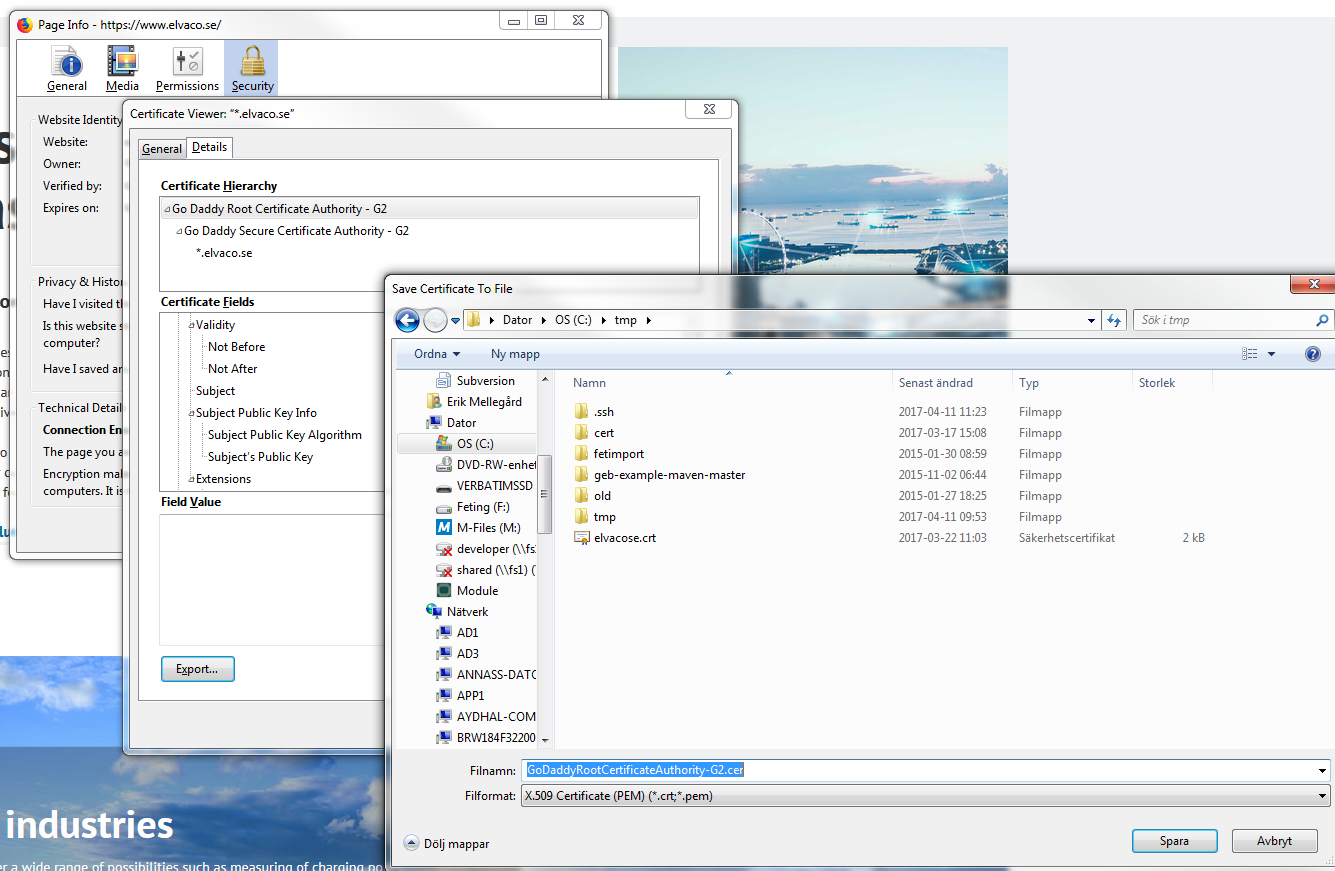Click the Export... button

tap(197, 669)
